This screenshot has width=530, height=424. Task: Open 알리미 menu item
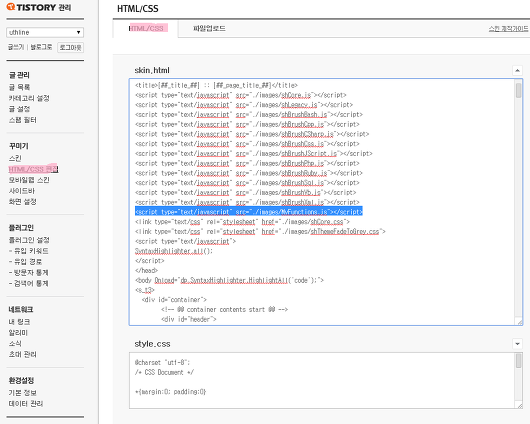pos(18,333)
